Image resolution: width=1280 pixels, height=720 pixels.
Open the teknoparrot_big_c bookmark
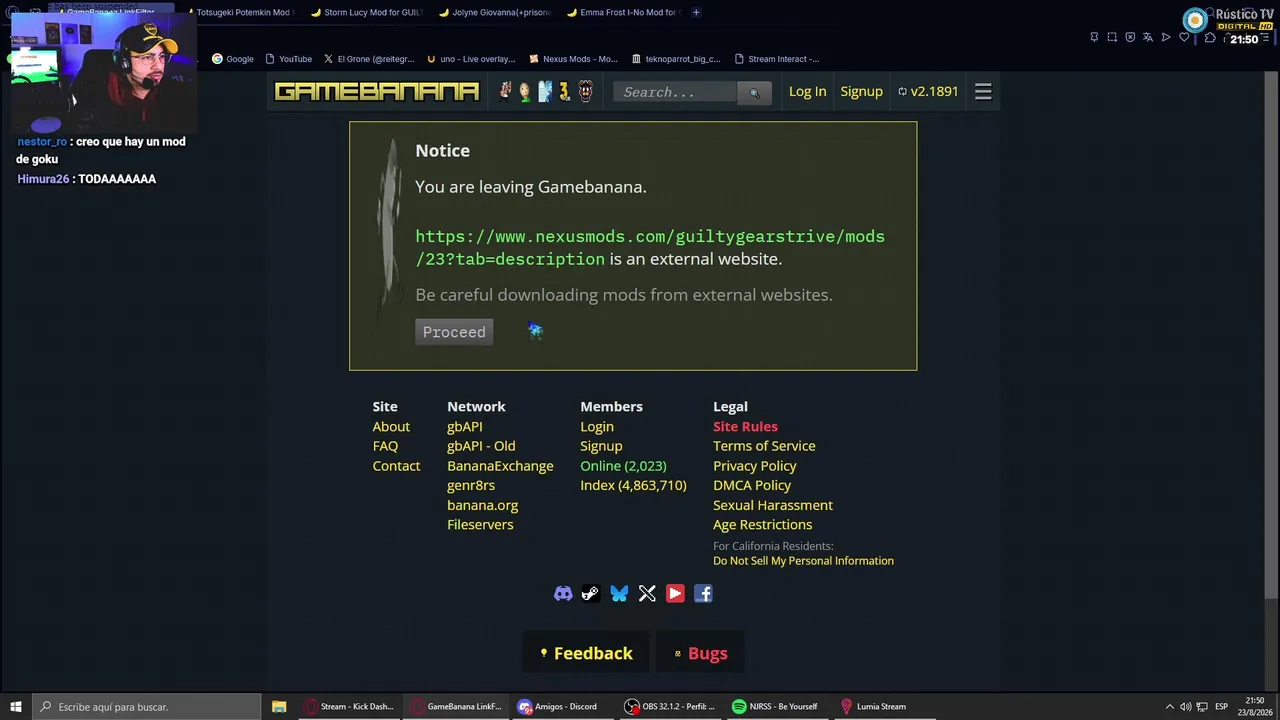pyautogui.click(x=676, y=59)
